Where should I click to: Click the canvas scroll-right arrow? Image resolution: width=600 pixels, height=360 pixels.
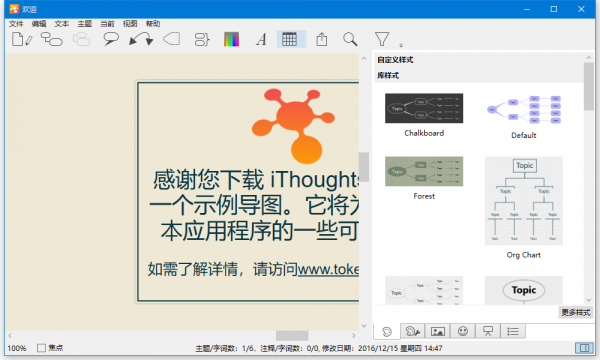354,336
